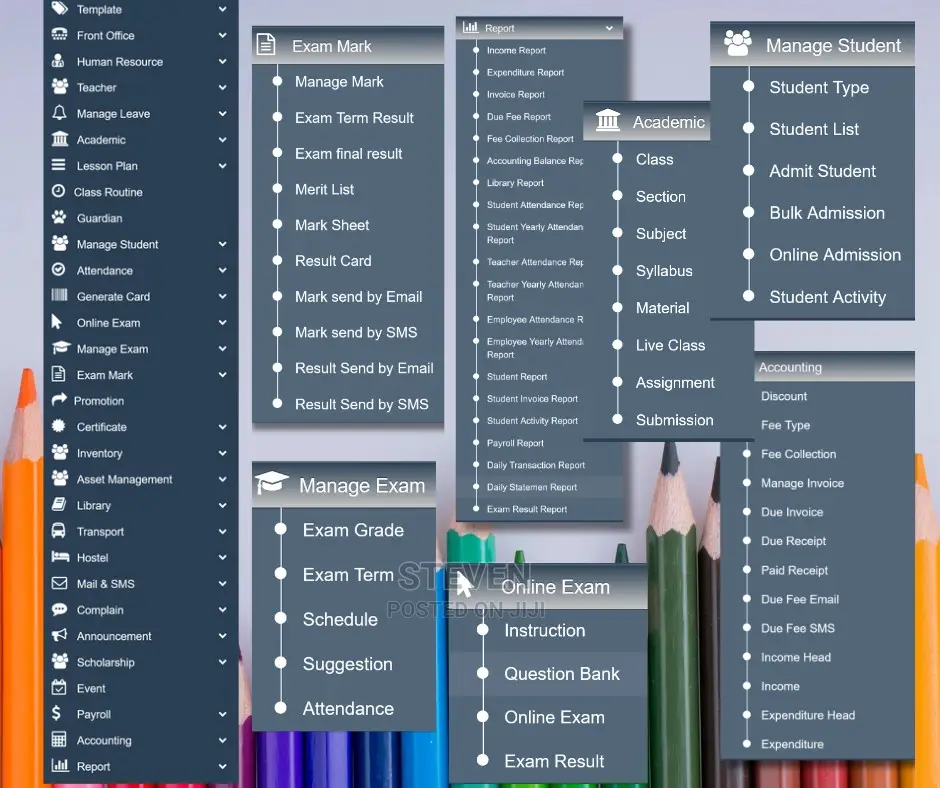This screenshot has width=940, height=788.
Task: Click the Report bar chart icon in sidebar
Action: pyautogui.click(x=60, y=765)
